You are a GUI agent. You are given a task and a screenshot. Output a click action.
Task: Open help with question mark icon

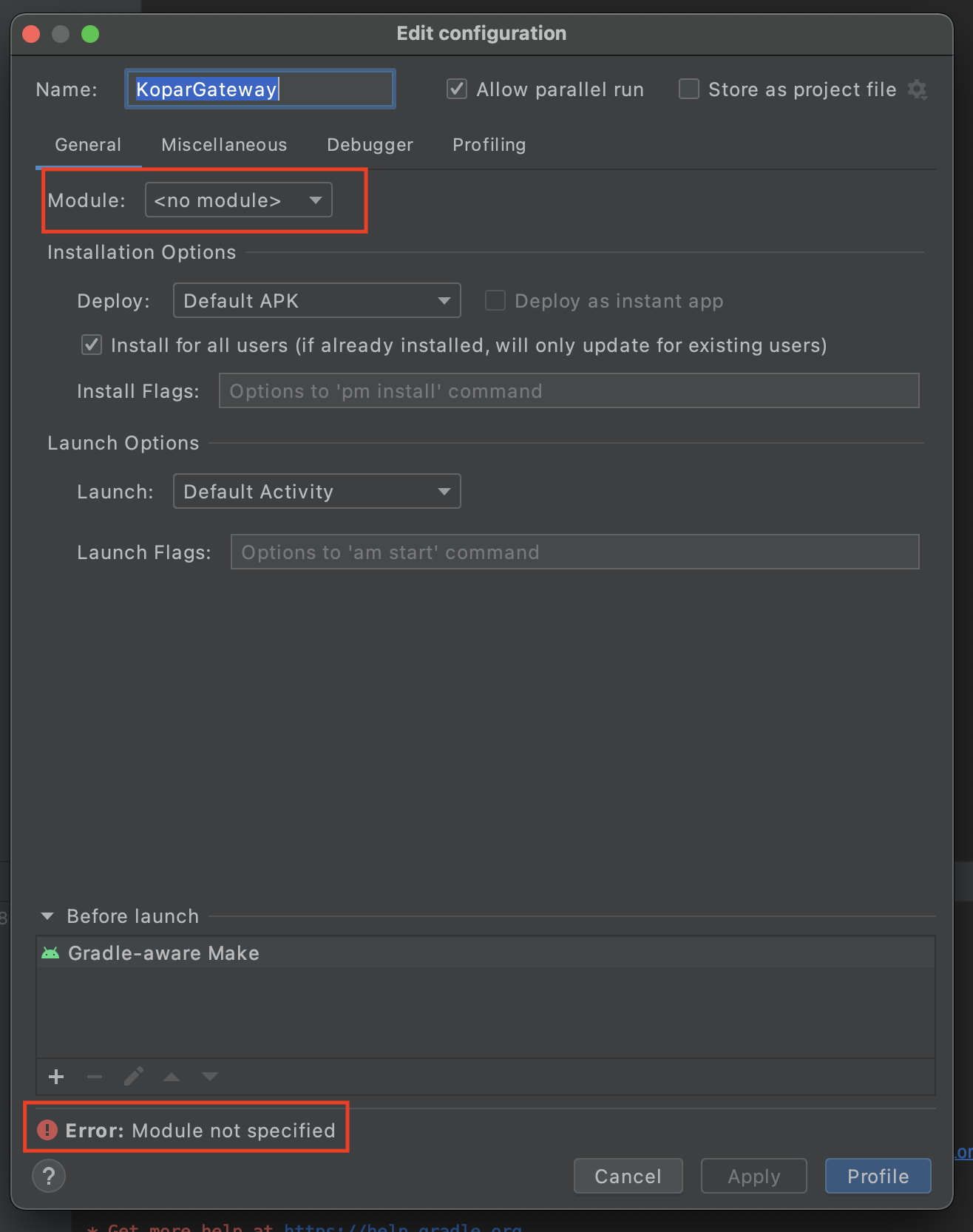tap(49, 1176)
